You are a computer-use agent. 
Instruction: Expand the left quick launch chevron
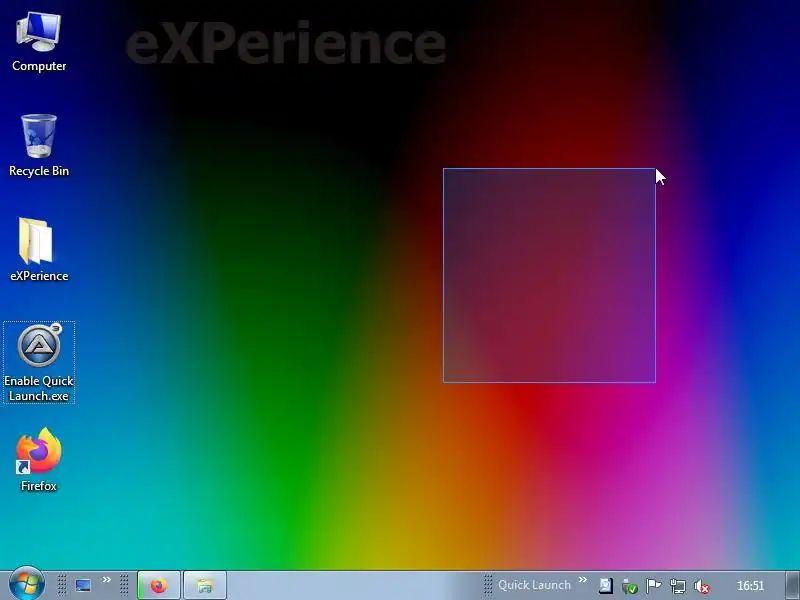pos(107,580)
